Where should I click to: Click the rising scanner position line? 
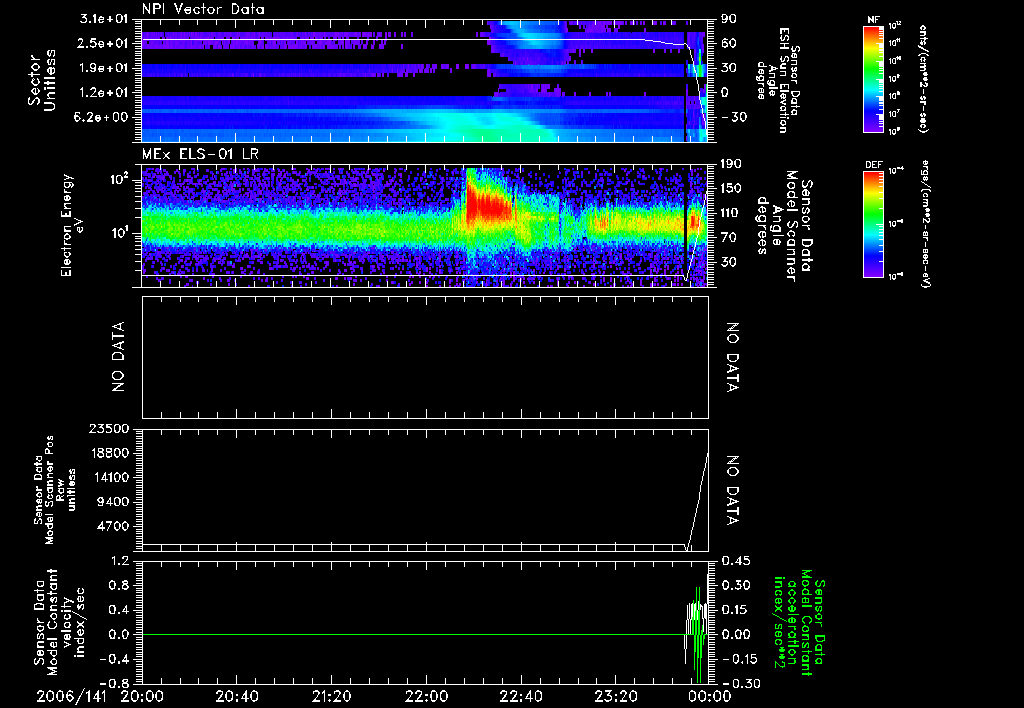click(x=697, y=500)
